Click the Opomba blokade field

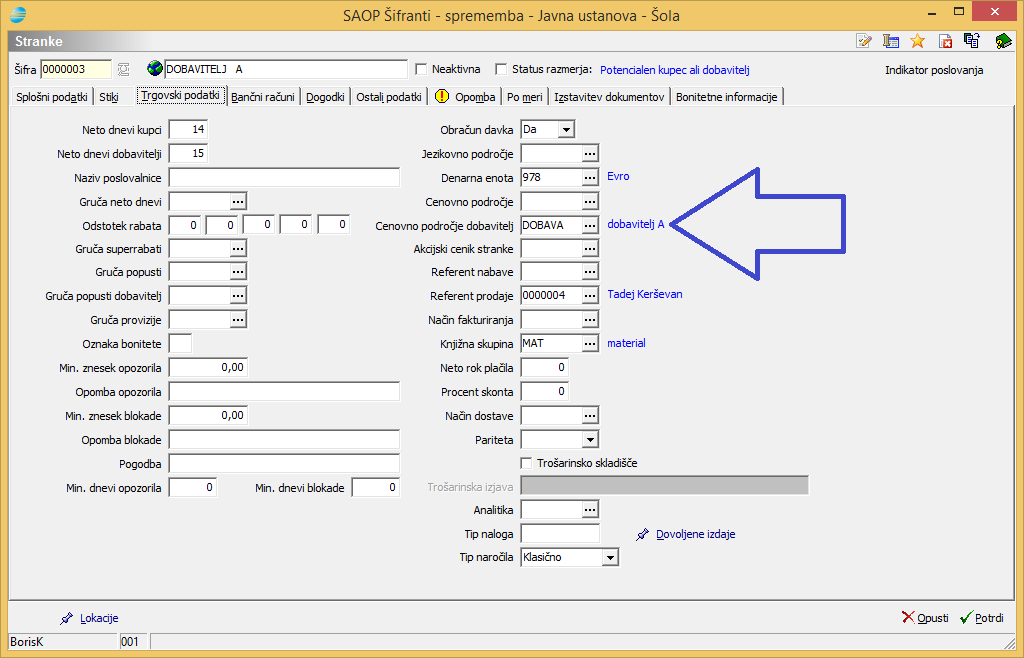tap(284, 439)
